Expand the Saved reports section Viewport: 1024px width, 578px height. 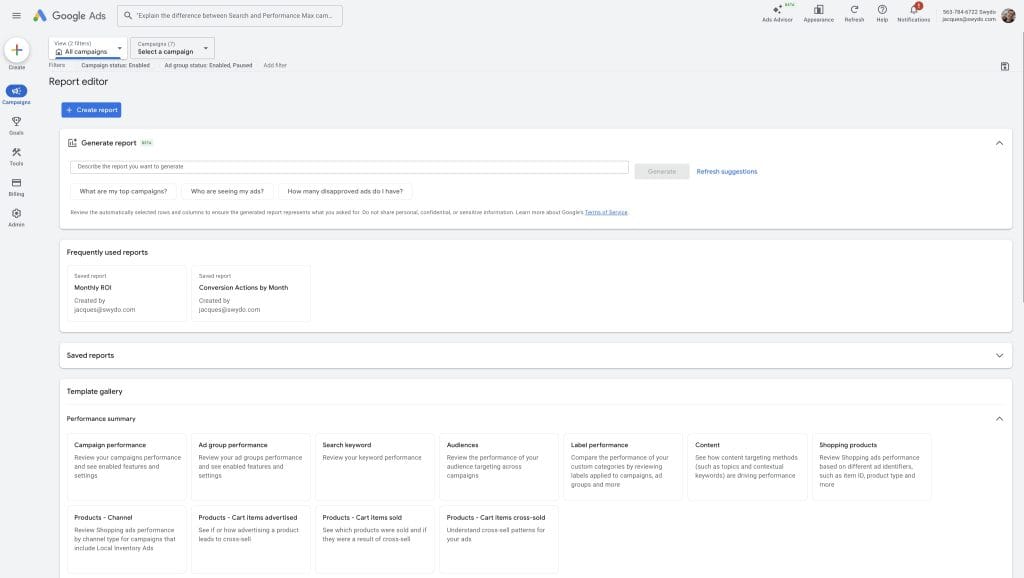point(999,355)
